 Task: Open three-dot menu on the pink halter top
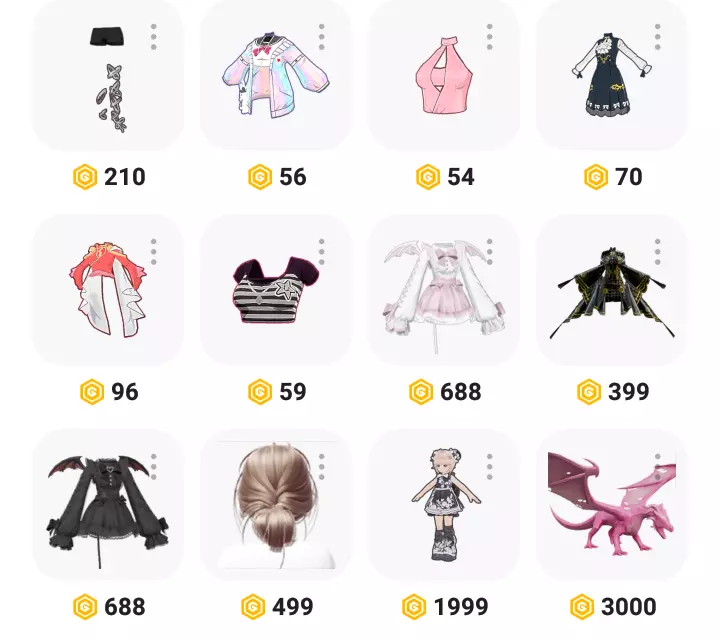click(x=489, y=37)
